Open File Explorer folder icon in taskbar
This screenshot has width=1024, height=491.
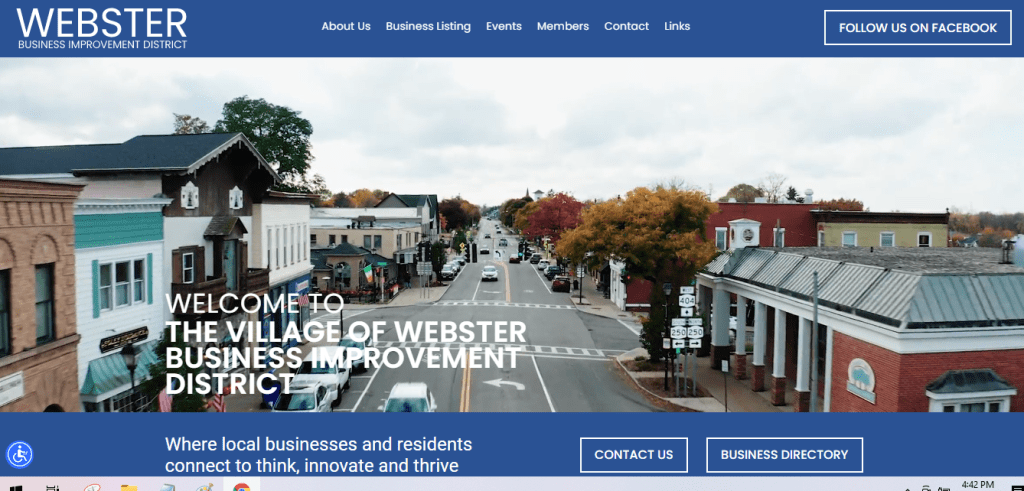tap(129, 487)
